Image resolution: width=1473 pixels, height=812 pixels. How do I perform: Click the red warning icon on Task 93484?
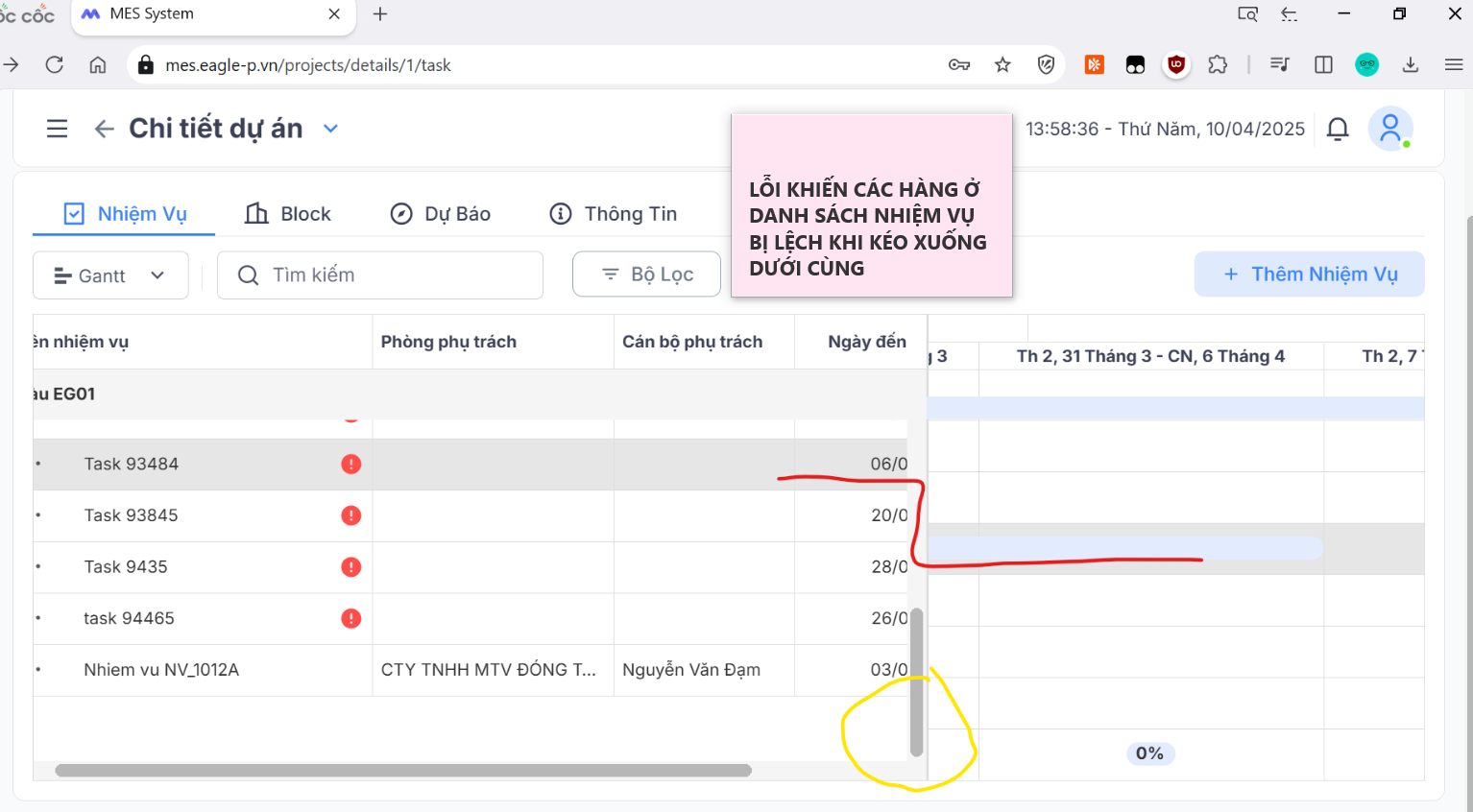(351, 465)
